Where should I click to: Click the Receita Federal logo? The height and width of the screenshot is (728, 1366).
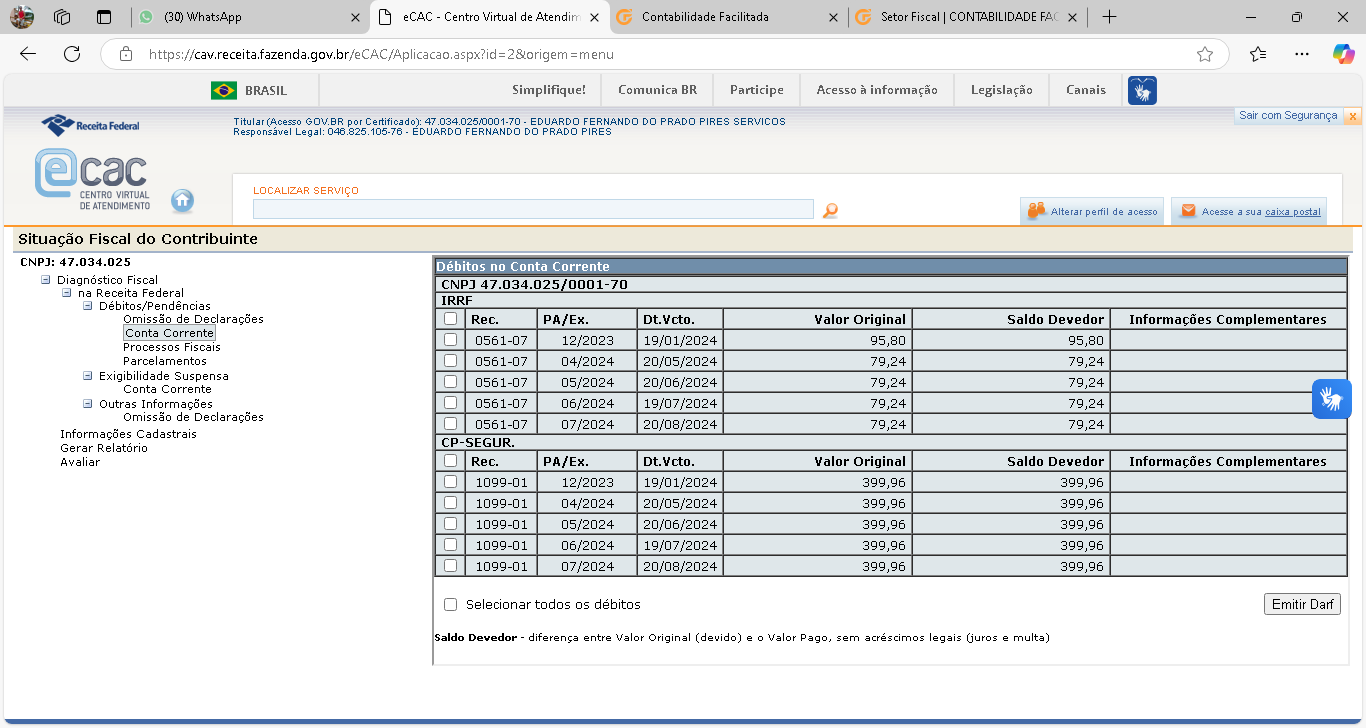[90, 125]
